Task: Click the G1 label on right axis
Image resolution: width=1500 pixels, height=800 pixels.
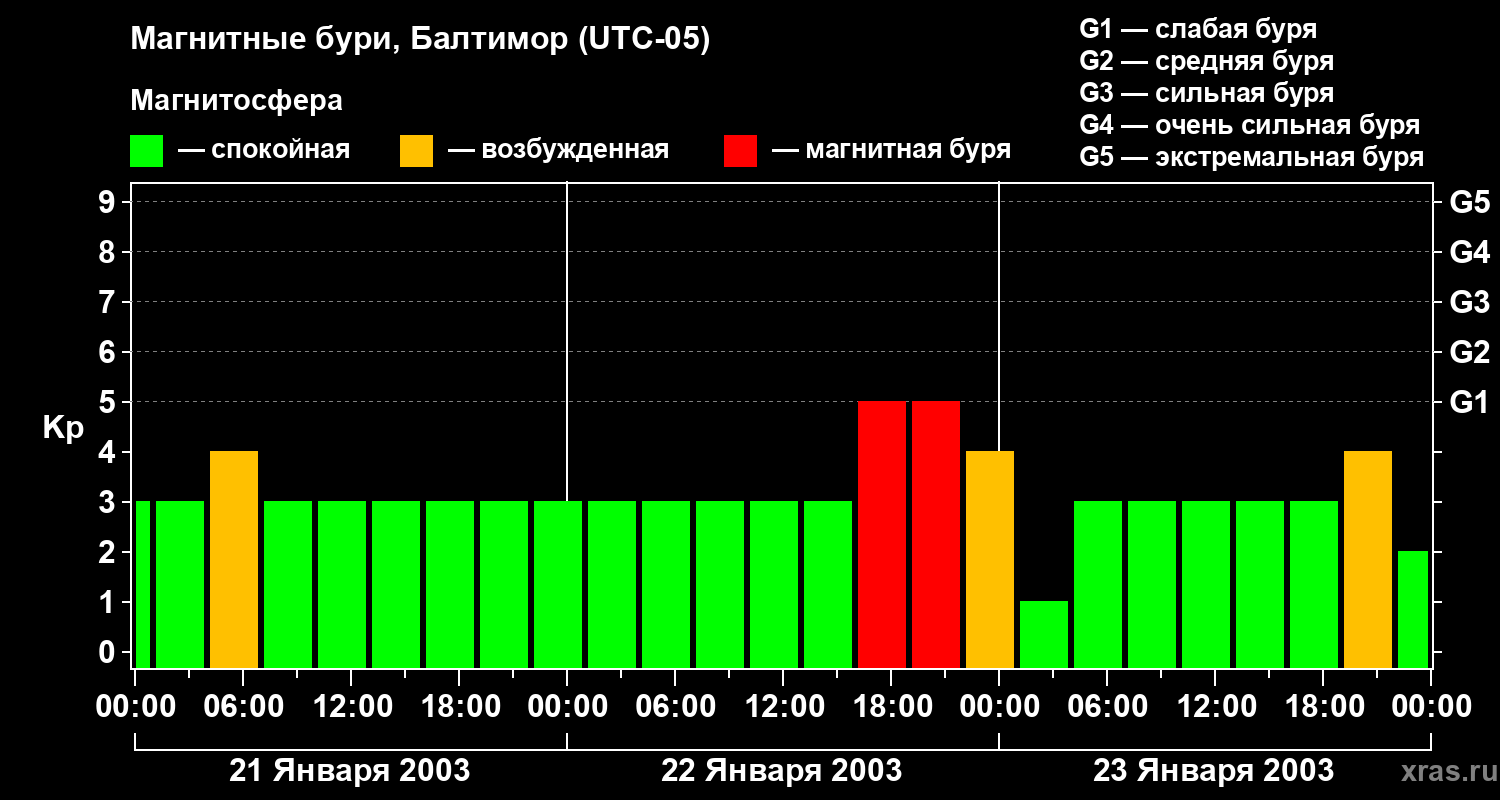Action: click(1469, 402)
